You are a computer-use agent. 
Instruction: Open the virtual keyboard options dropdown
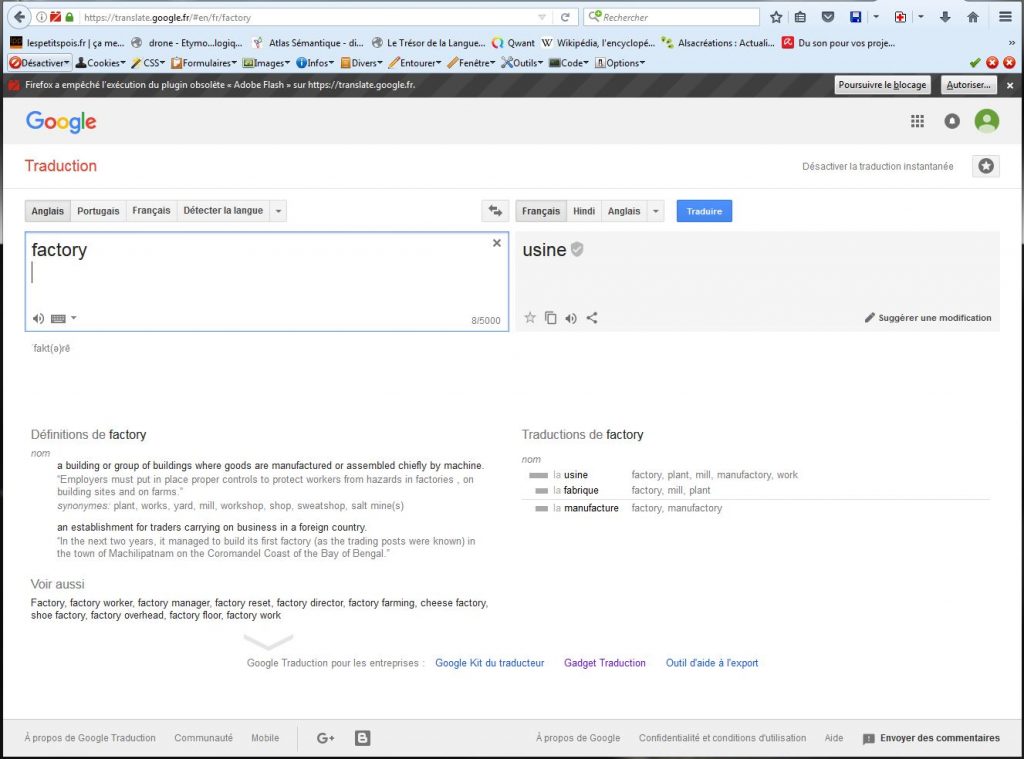coord(73,319)
